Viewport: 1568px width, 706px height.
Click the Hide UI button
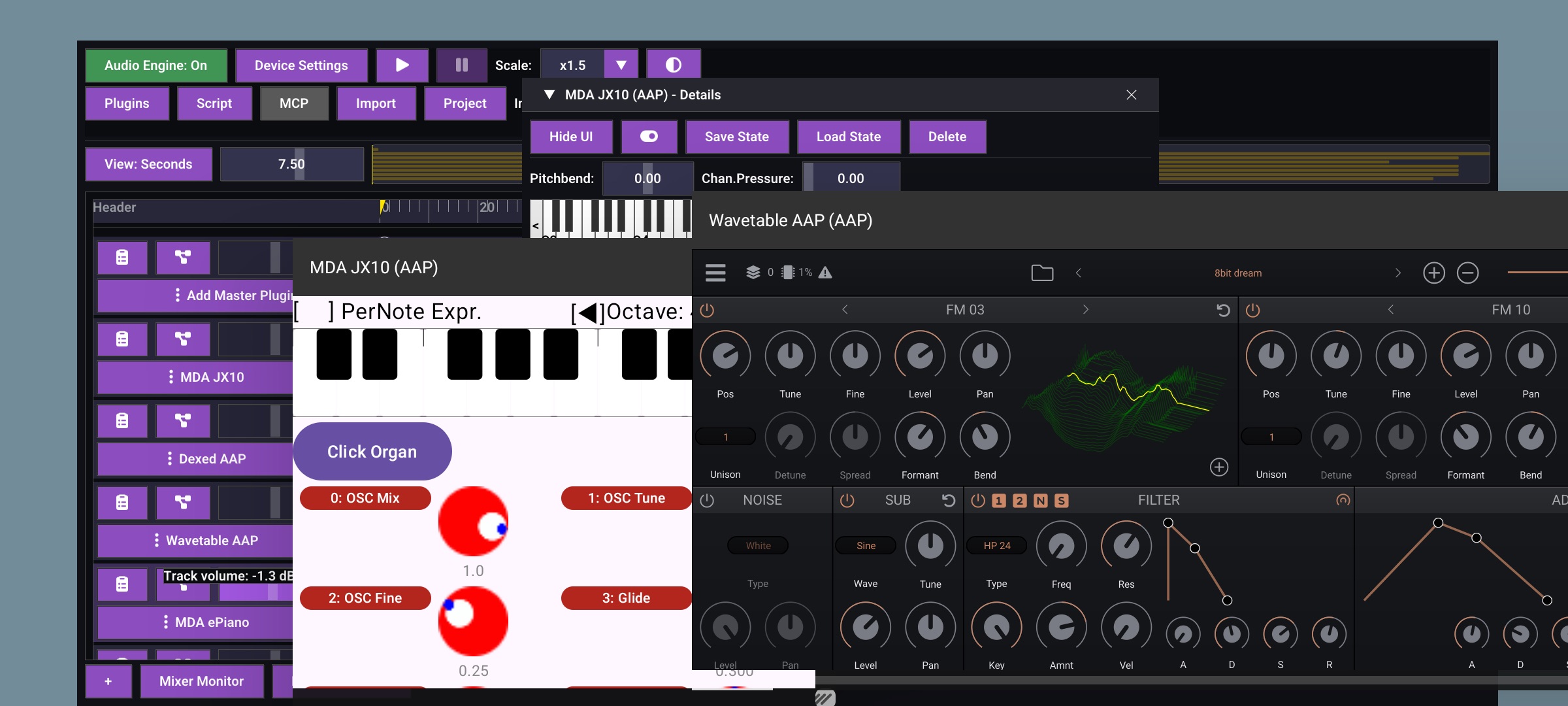pyautogui.click(x=571, y=137)
